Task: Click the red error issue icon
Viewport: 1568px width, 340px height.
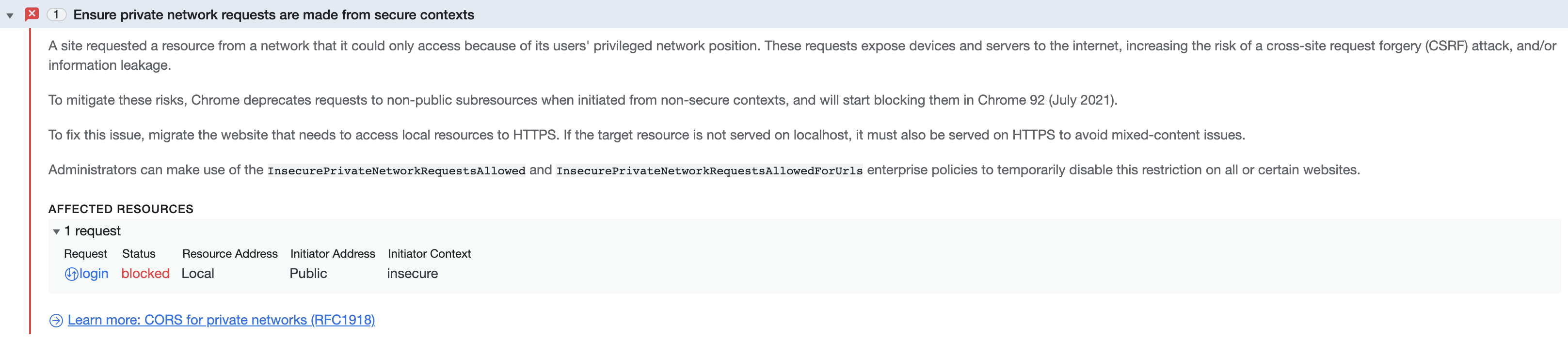Action: pos(32,14)
